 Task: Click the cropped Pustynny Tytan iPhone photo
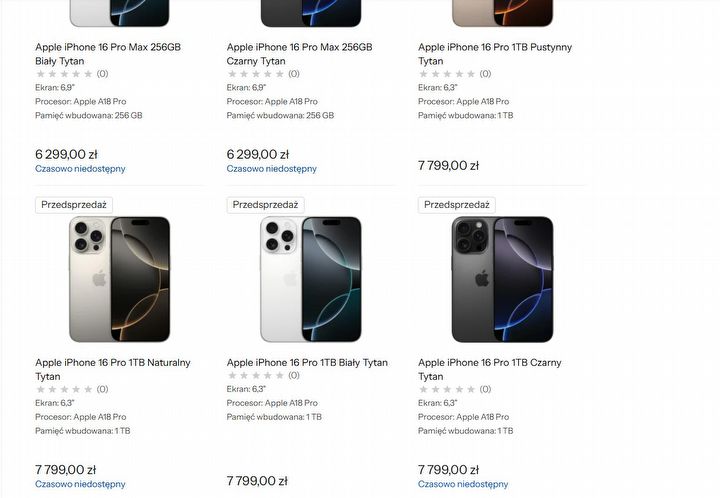click(502, 13)
